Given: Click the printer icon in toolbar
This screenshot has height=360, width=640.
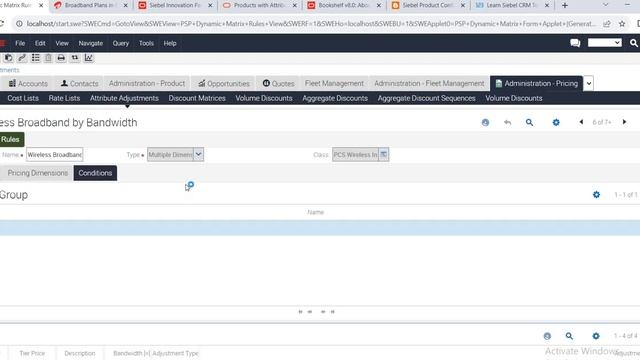Looking at the screenshot, I should tap(61, 58).
